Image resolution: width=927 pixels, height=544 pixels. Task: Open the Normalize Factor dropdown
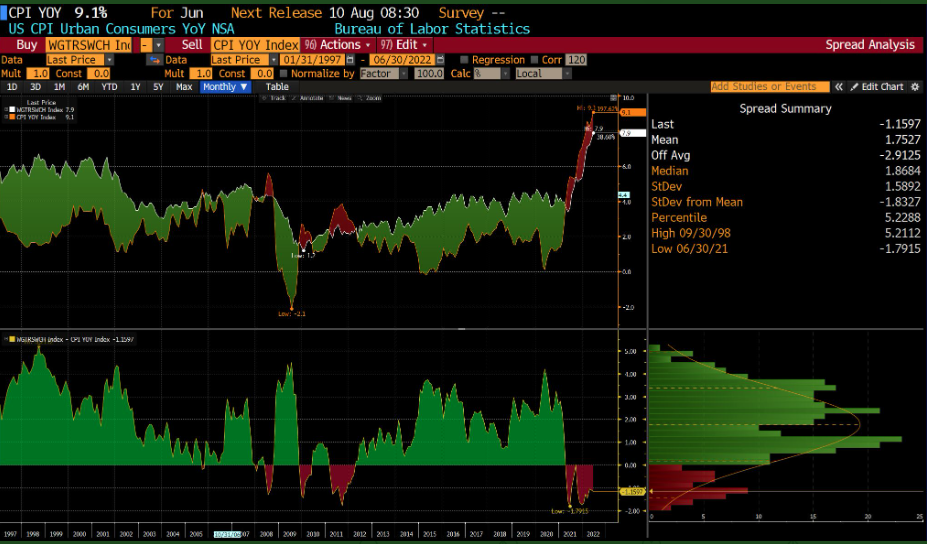click(383, 74)
